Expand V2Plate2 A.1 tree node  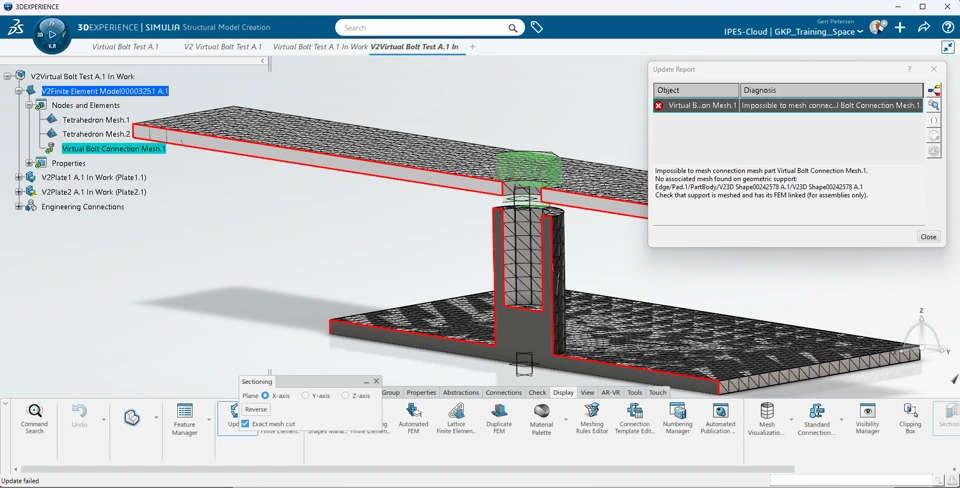click(x=18, y=192)
